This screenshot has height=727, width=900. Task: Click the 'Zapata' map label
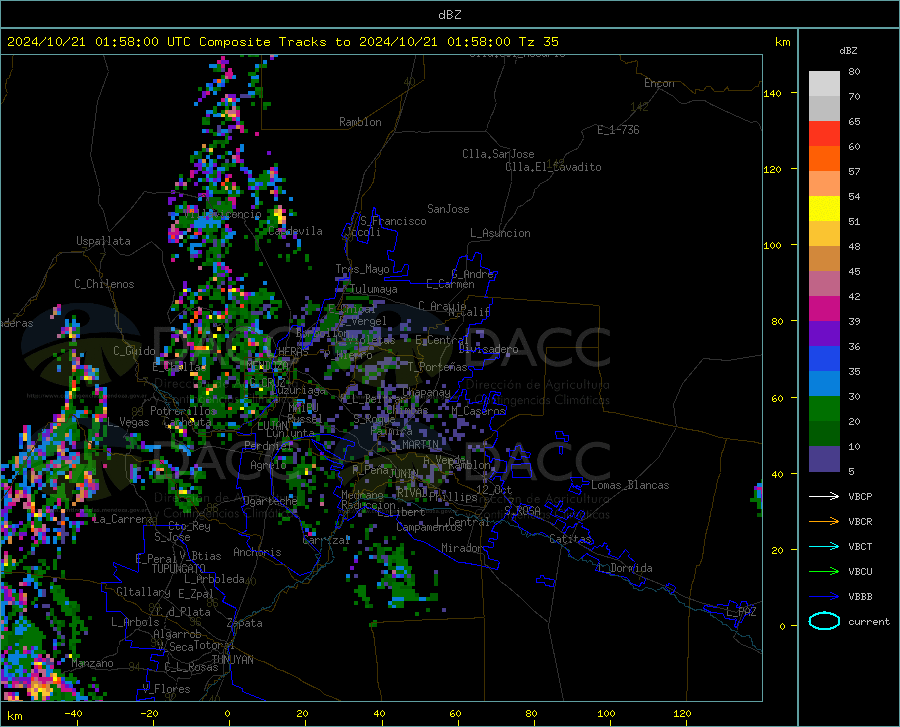click(x=245, y=623)
